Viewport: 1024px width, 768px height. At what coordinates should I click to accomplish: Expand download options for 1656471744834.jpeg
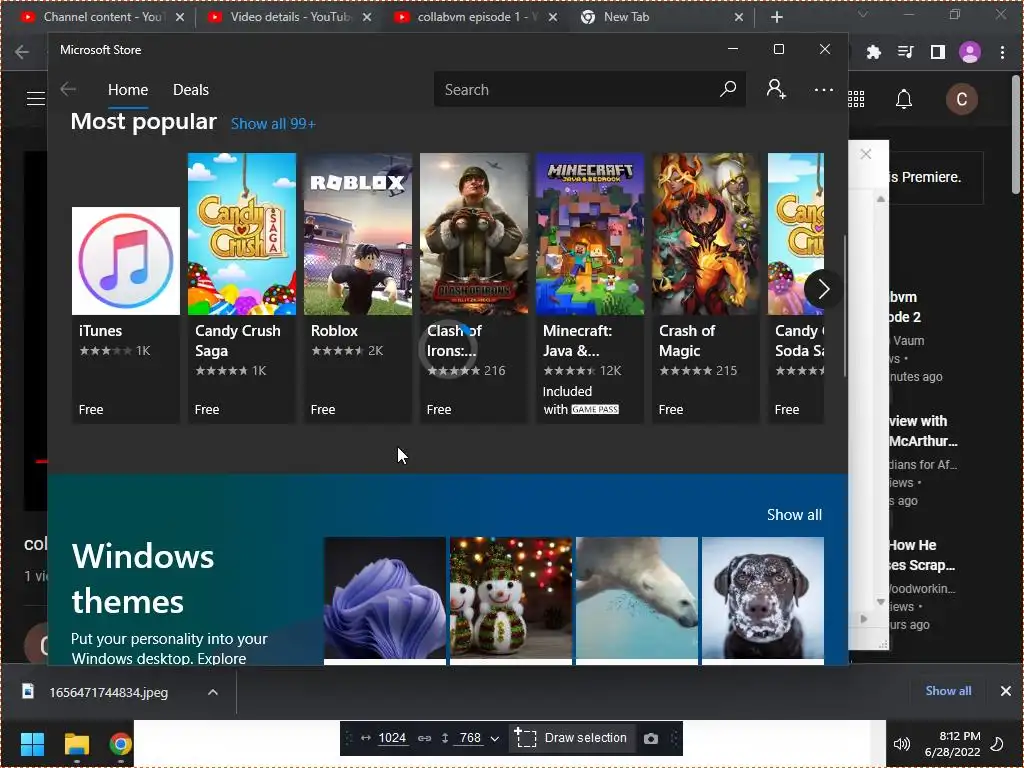tap(213, 692)
